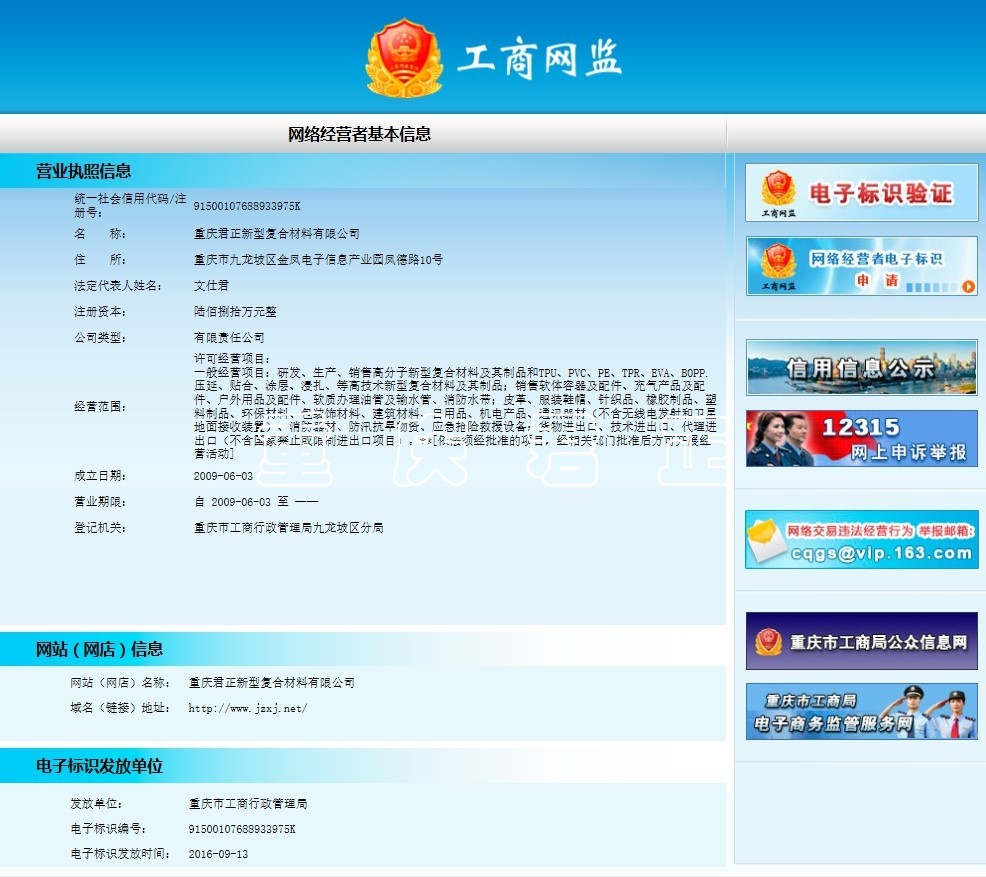The height and width of the screenshot is (877, 986).
Task: Open the http://www.jzxj.net/ website link
Action: [x=247, y=709]
